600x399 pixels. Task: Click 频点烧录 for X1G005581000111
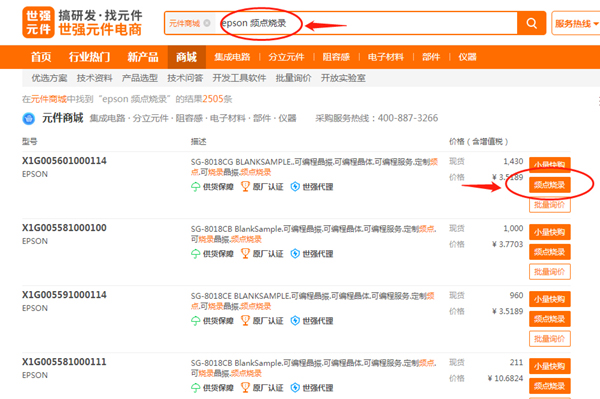point(549,386)
